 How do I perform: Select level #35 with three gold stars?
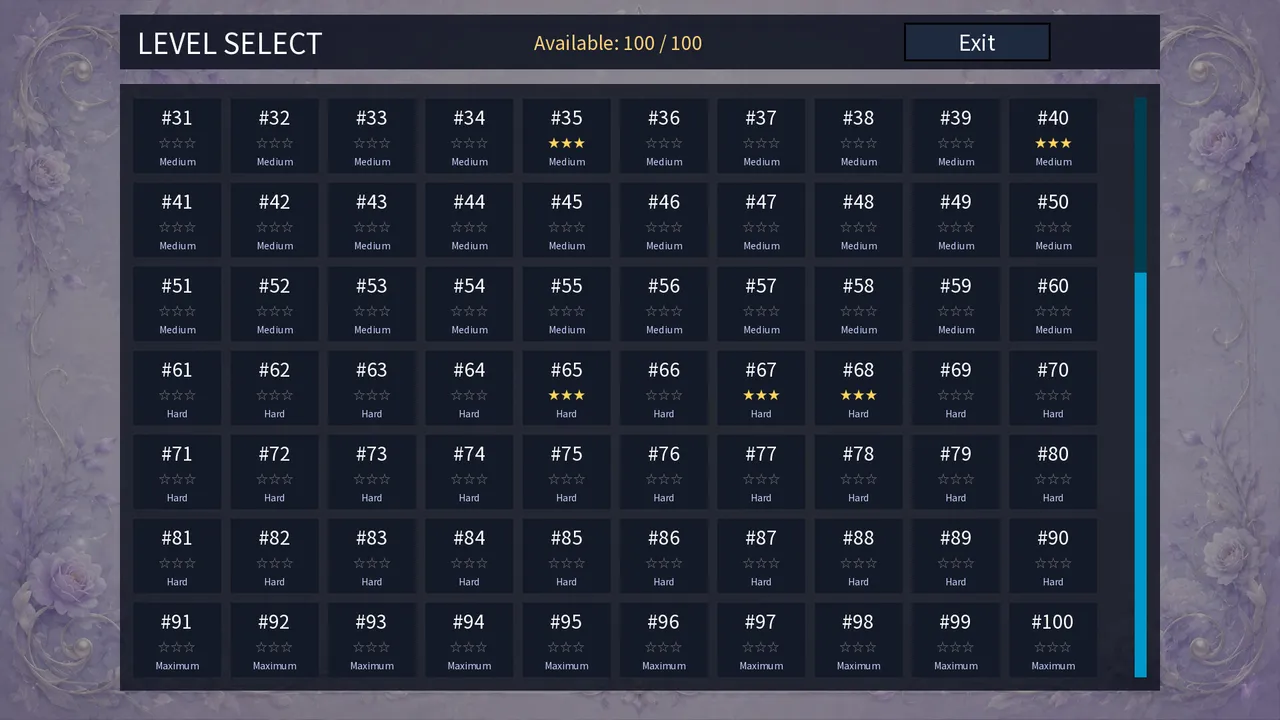(566, 136)
